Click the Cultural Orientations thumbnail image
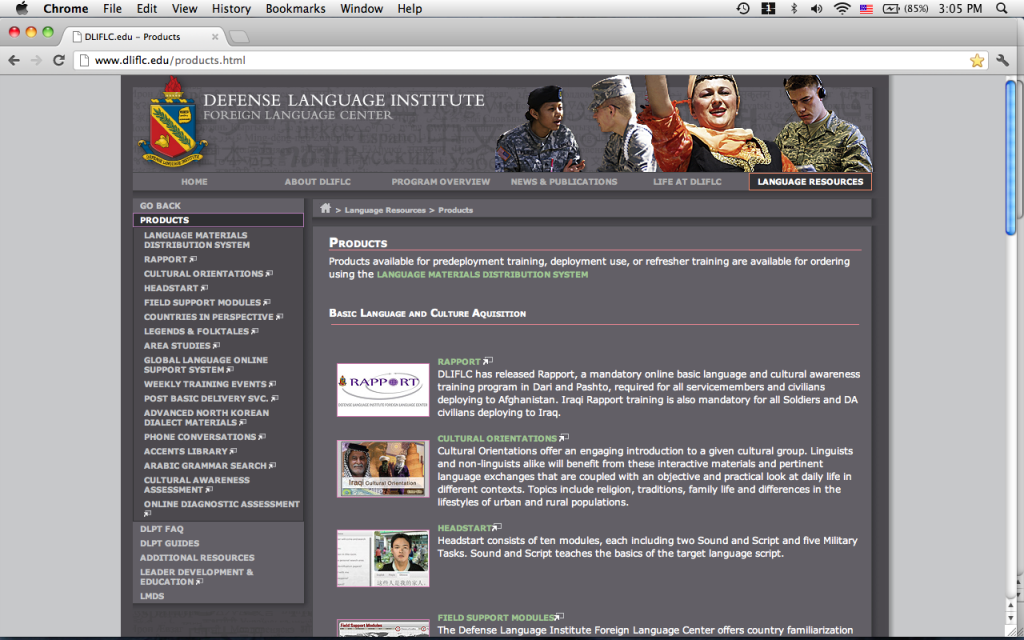The width and height of the screenshot is (1024, 640). 383,468
